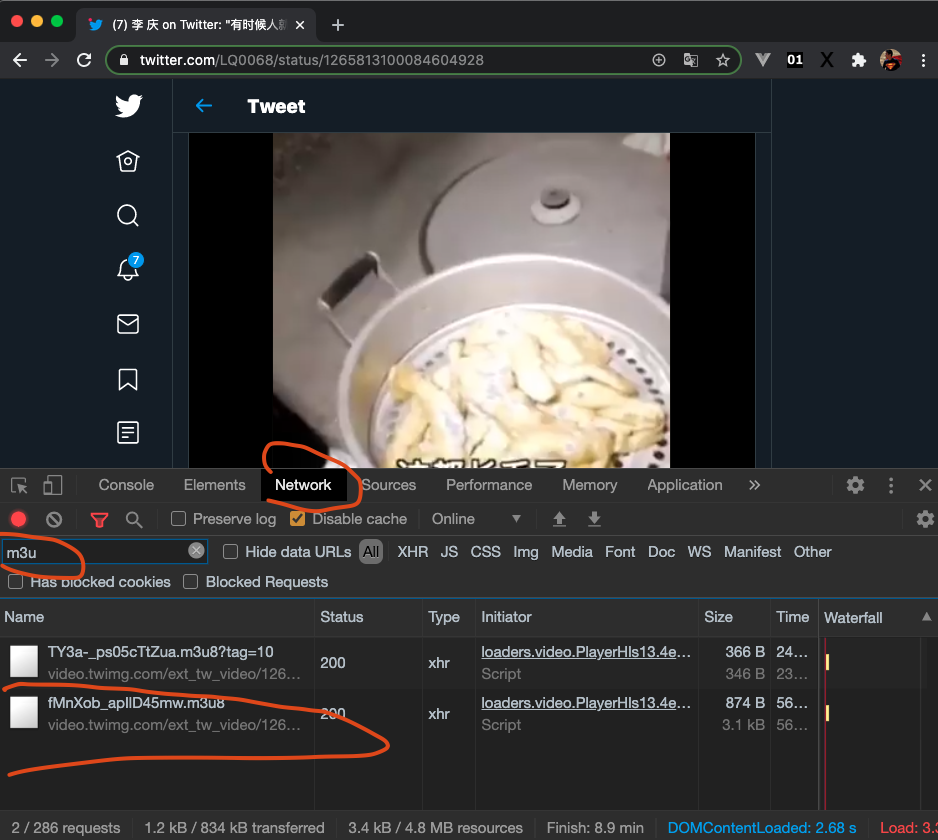Select fMnXob_apIlD45mw.m3u8 request row

(x=469, y=714)
